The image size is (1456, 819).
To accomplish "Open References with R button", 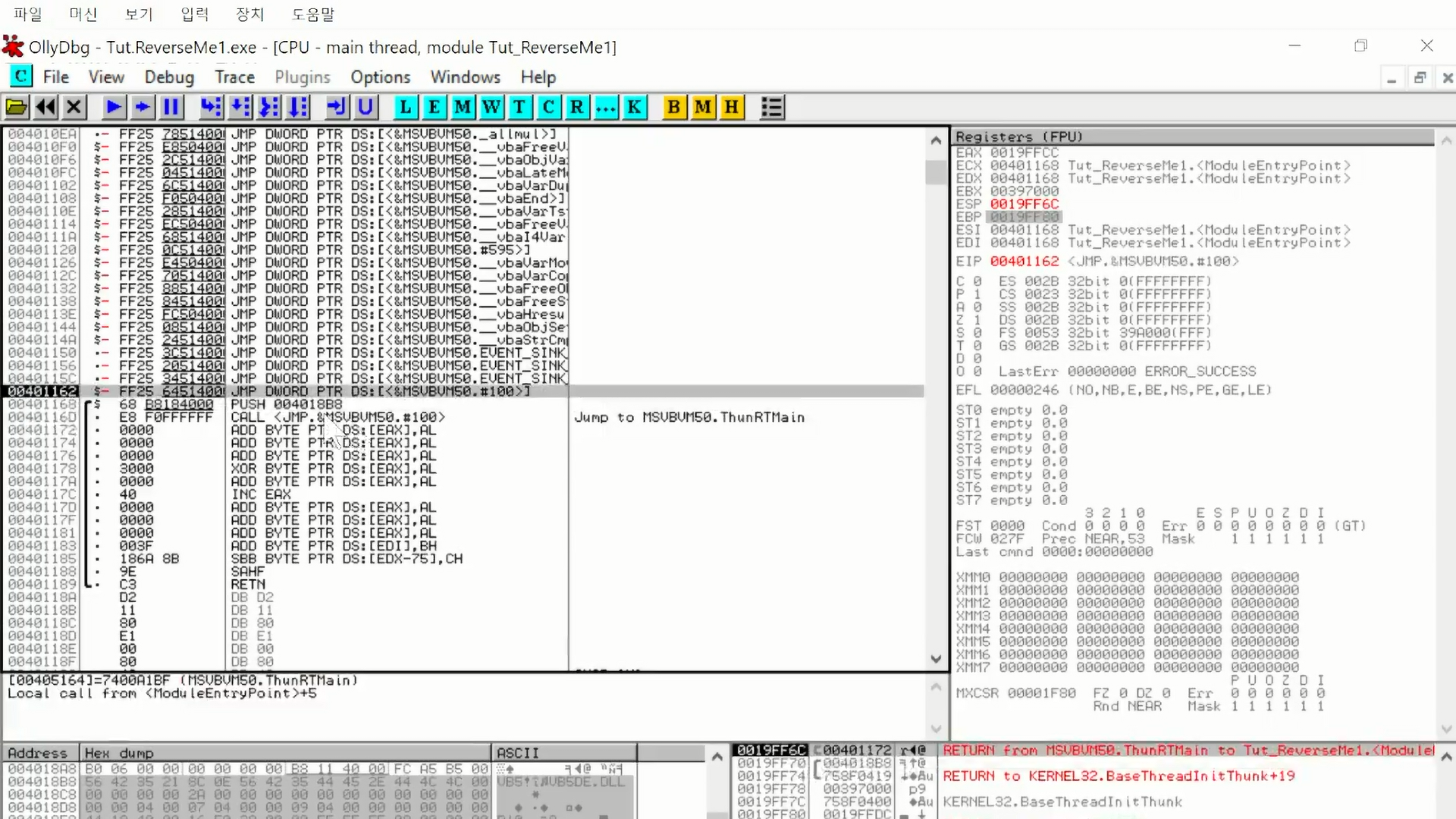I will [577, 108].
